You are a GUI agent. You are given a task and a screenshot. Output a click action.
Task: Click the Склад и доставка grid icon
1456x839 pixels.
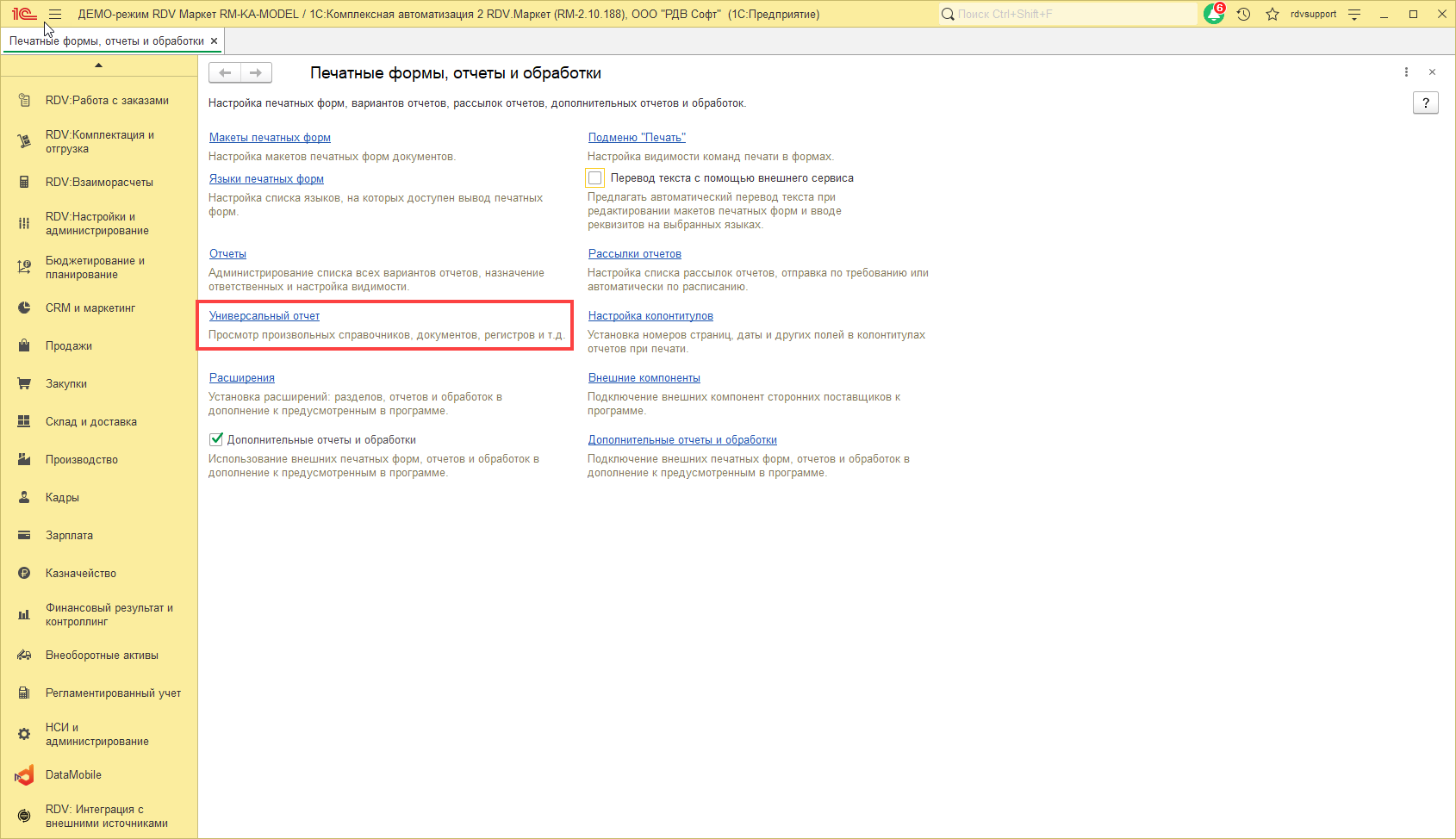pyautogui.click(x=24, y=422)
